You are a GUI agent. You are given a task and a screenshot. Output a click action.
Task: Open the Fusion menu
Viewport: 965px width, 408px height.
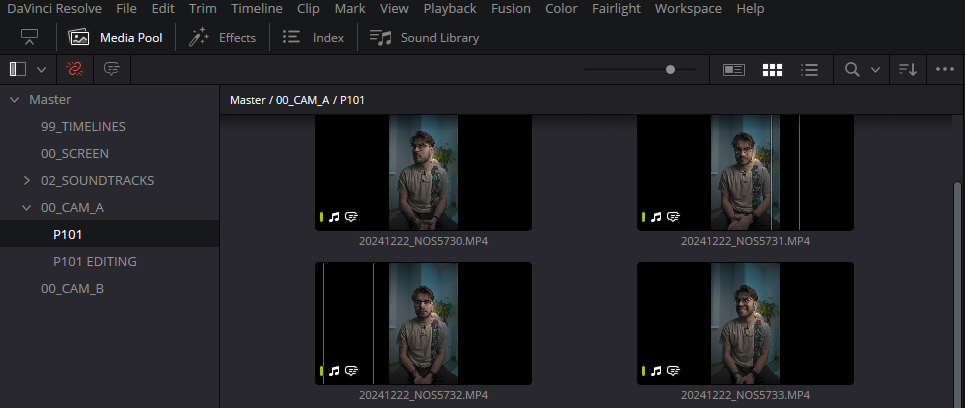tap(511, 9)
